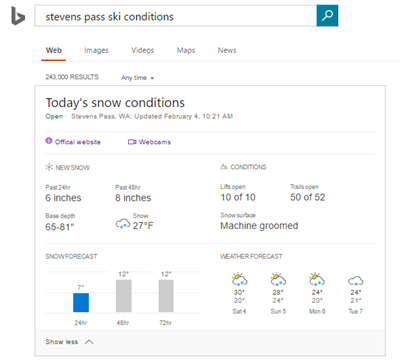Click the Sun 5 weather forecast icon
This screenshot has width=400, height=363.
[x=278, y=279]
